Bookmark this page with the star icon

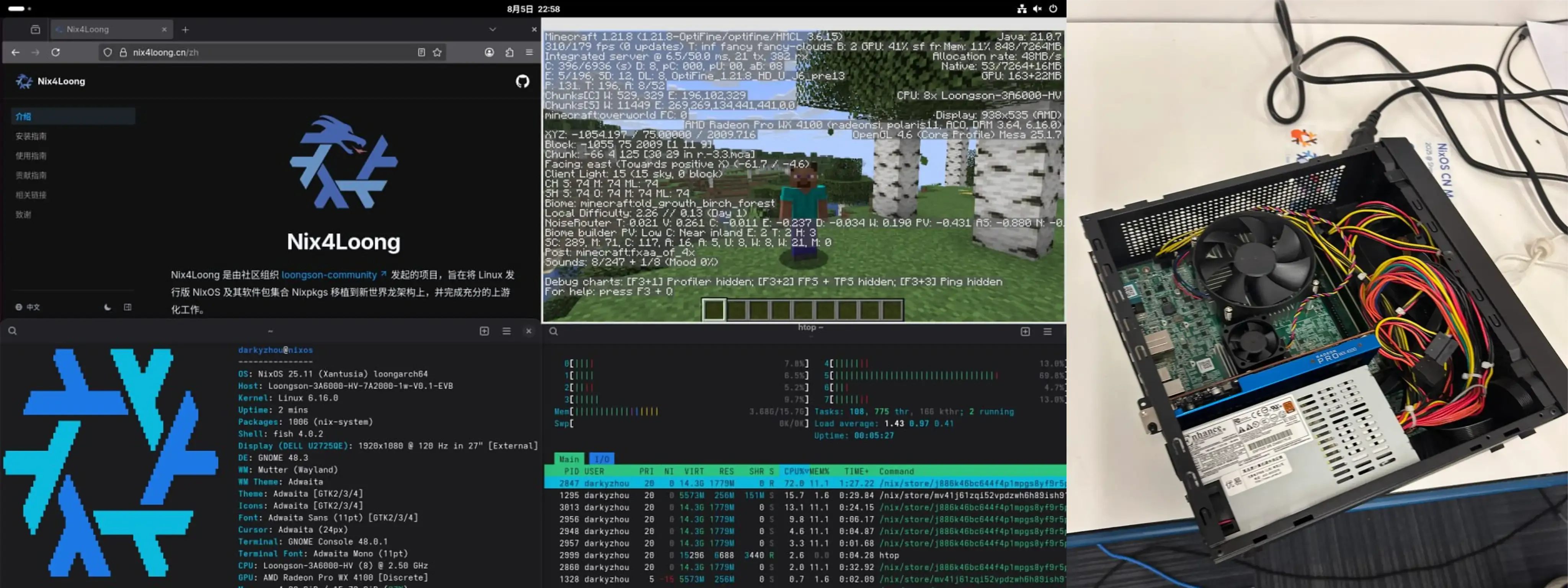pyautogui.click(x=437, y=52)
